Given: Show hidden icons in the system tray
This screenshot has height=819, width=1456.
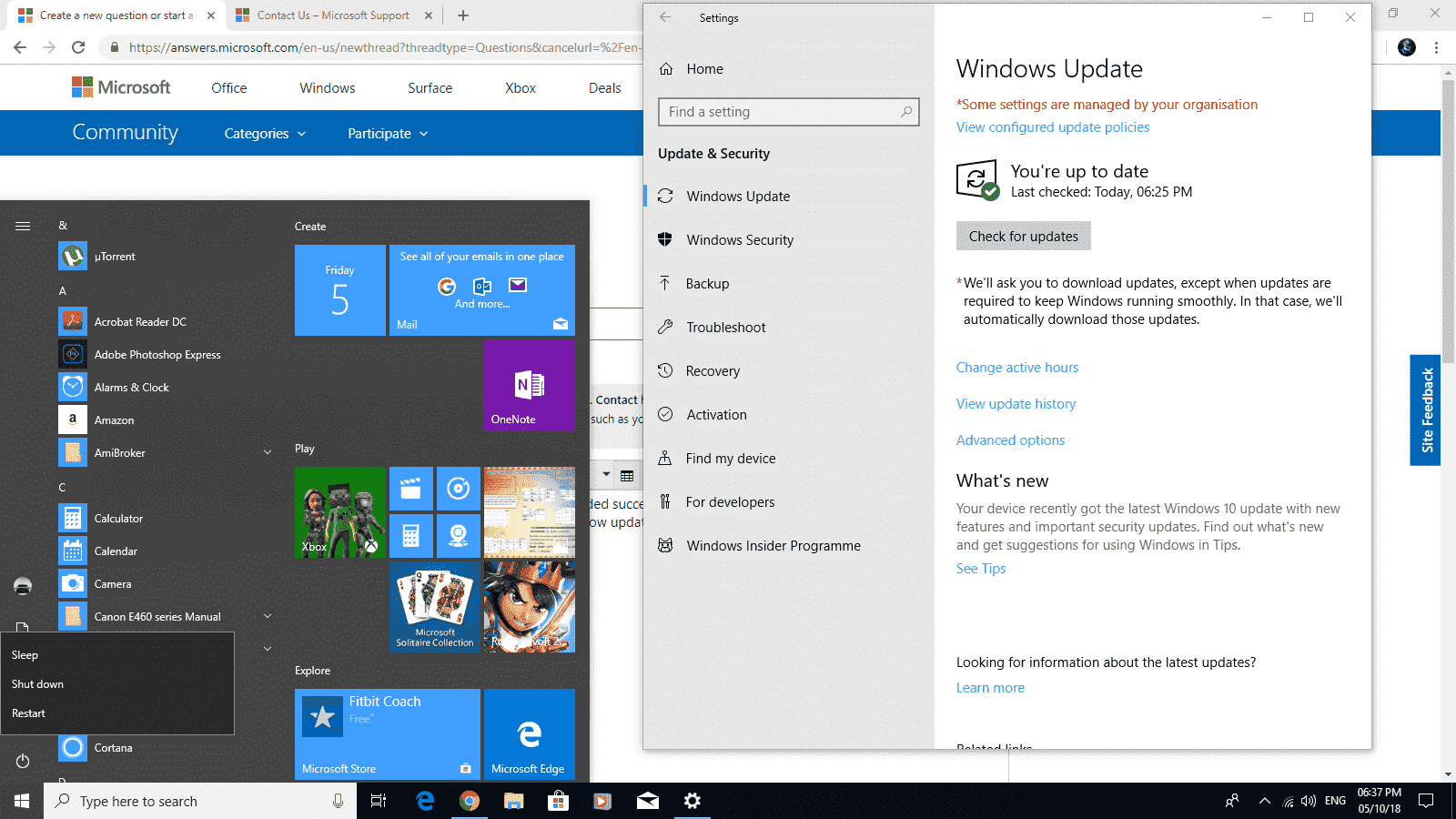Looking at the screenshot, I should point(1265,801).
